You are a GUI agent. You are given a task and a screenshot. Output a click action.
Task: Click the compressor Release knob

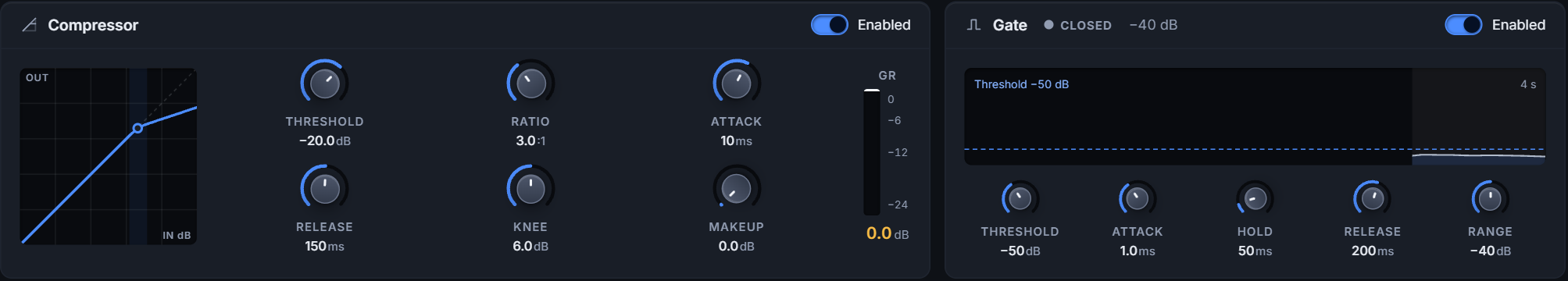pyautogui.click(x=325, y=188)
